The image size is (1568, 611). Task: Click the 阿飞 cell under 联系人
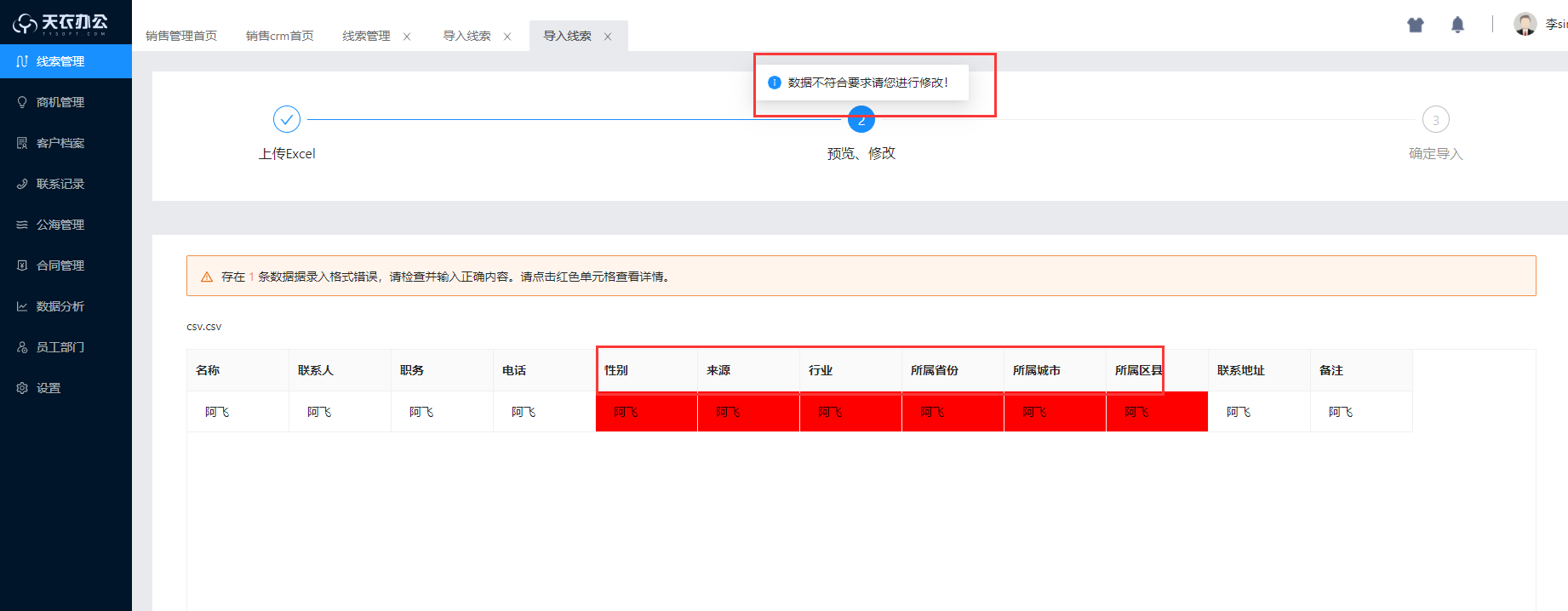pos(340,412)
